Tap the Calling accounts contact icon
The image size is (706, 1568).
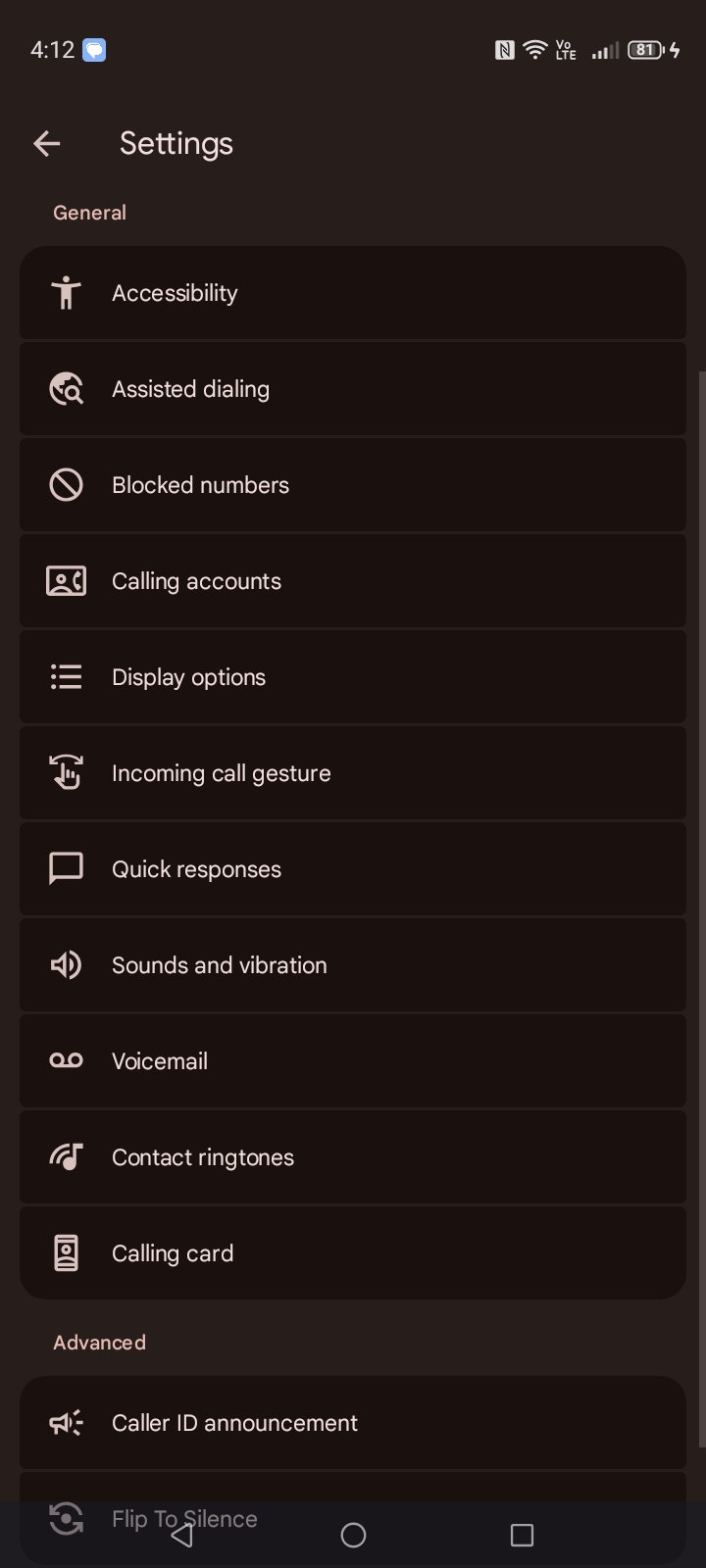click(66, 581)
